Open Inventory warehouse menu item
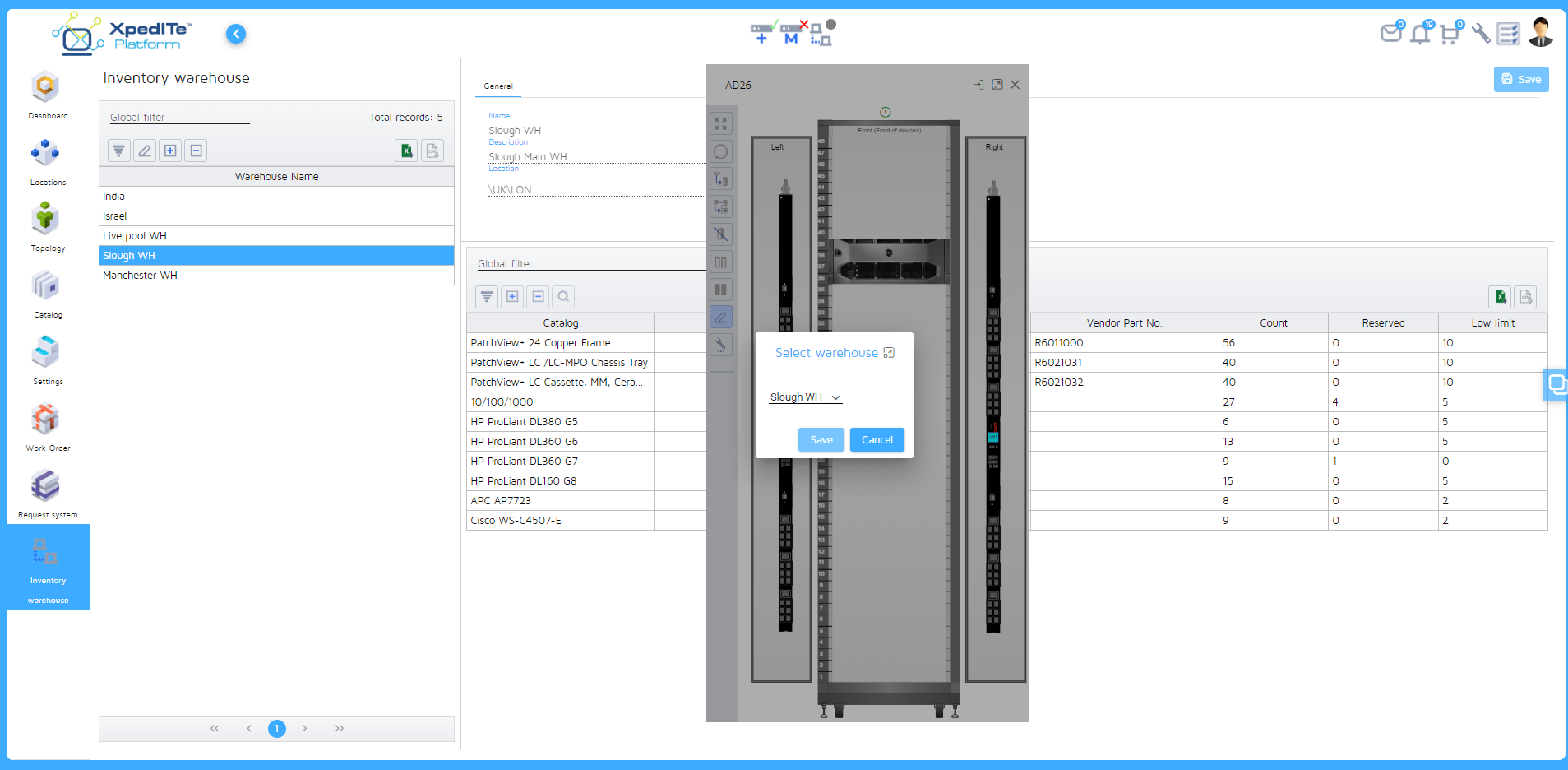Screen dimensions: 1568x770 [48, 568]
